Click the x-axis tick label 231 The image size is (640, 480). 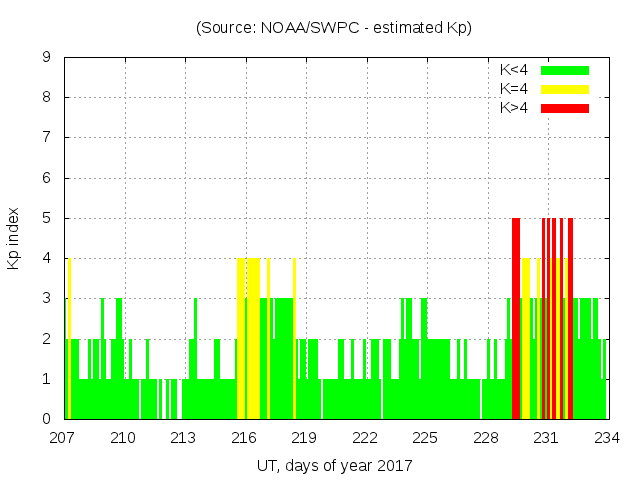click(546, 438)
